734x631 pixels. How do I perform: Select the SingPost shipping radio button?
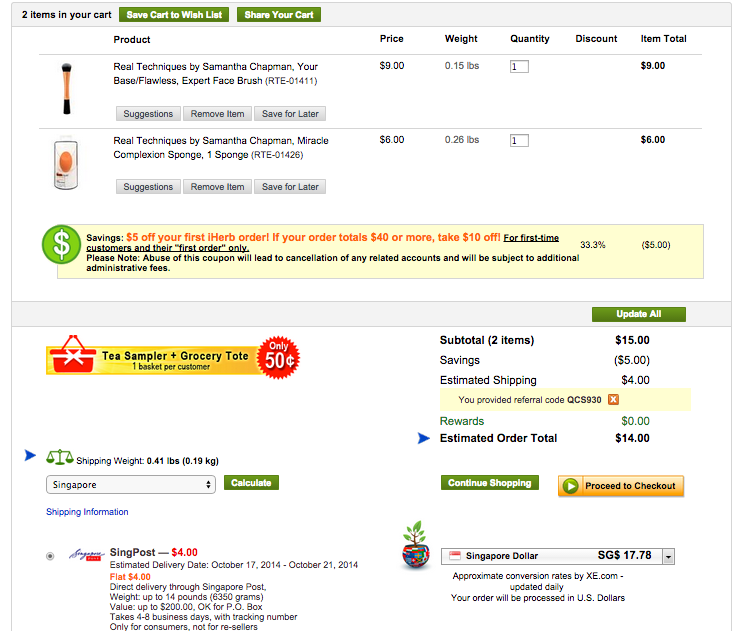tap(50, 556)
